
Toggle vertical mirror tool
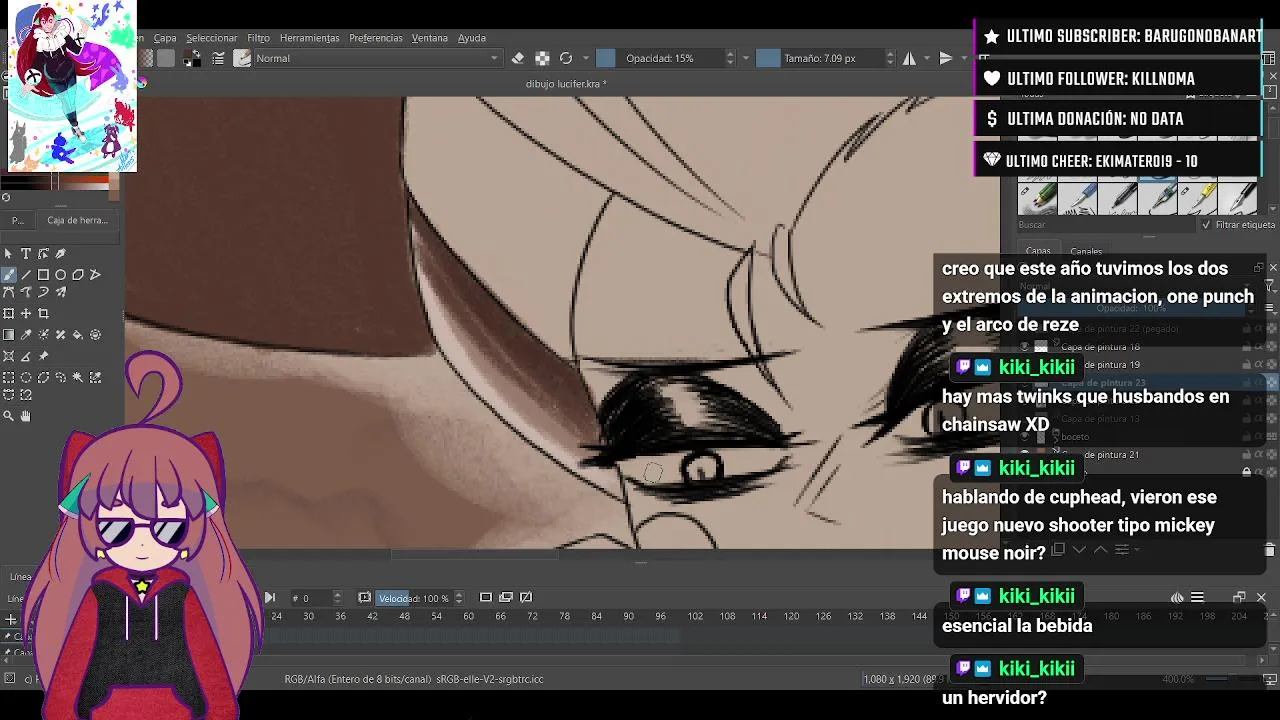tap(946, 58)
